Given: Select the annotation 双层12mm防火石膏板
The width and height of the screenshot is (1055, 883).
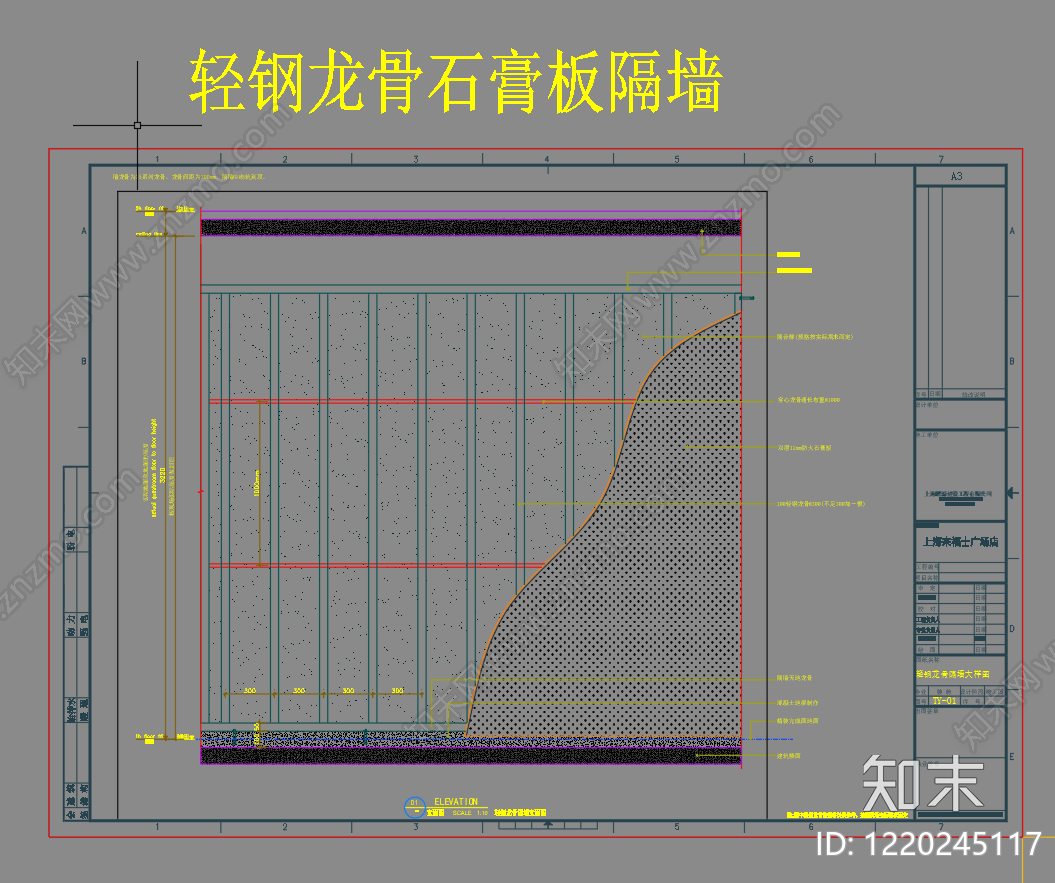Looking at the screenshot, I should pyautogui.click(x=804, y=448).
